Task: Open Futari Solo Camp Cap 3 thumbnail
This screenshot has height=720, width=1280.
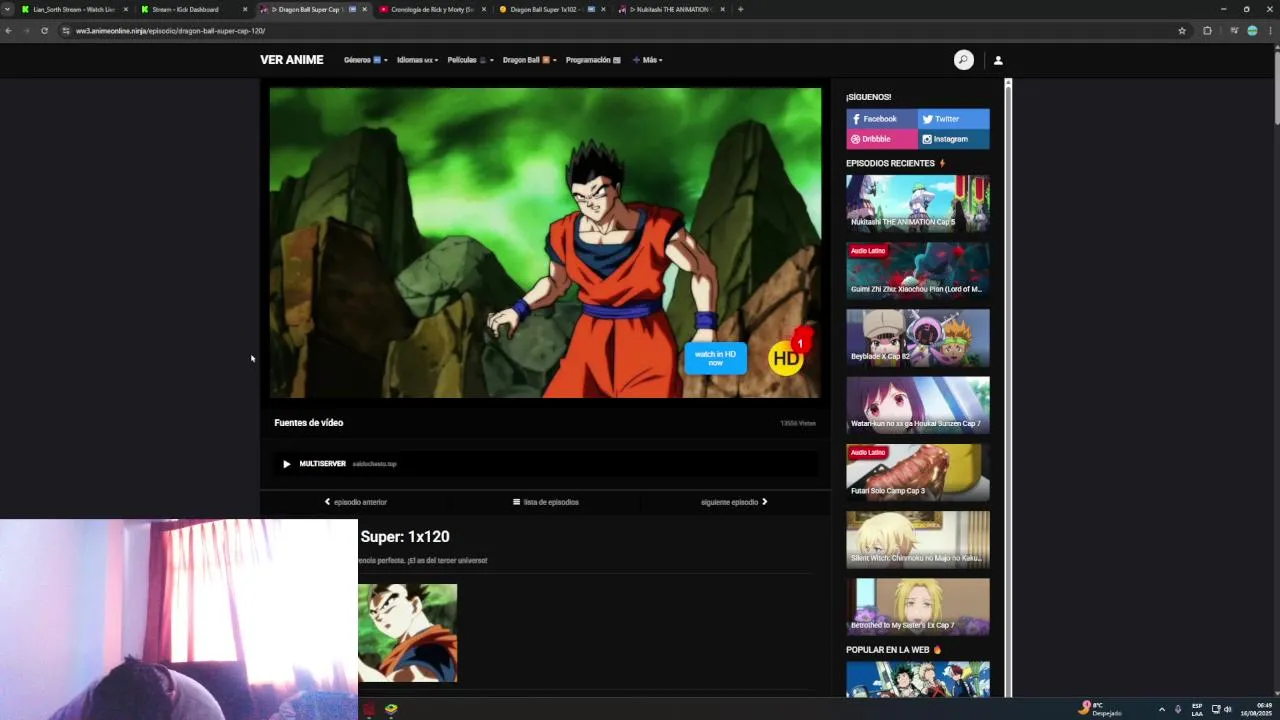Action: [918, 472]
